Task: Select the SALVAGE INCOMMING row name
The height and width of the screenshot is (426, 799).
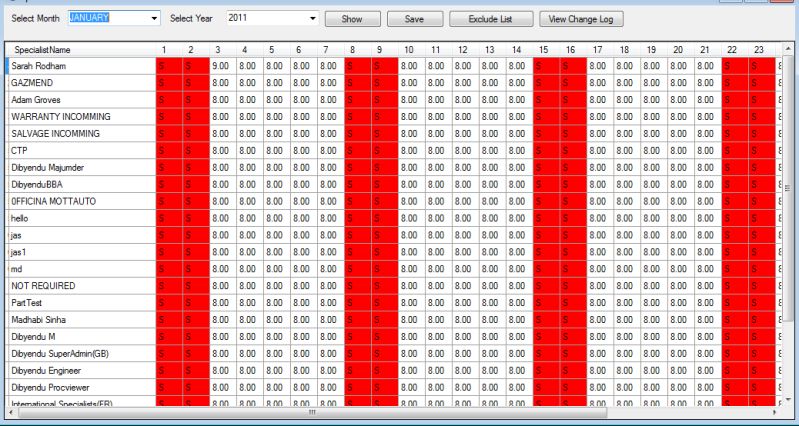Action: tap(55, 134)
